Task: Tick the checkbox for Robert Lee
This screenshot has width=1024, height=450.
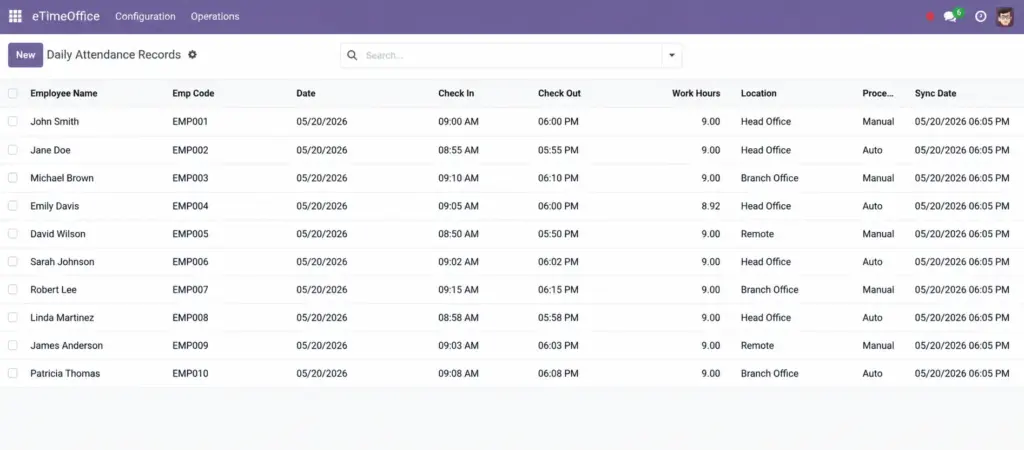Action: [x=12, y=289]
